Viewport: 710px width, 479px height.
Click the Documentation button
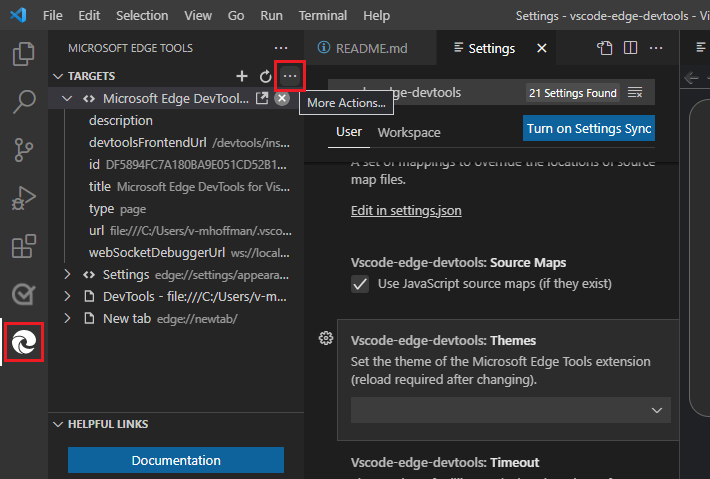pos(176,460)
